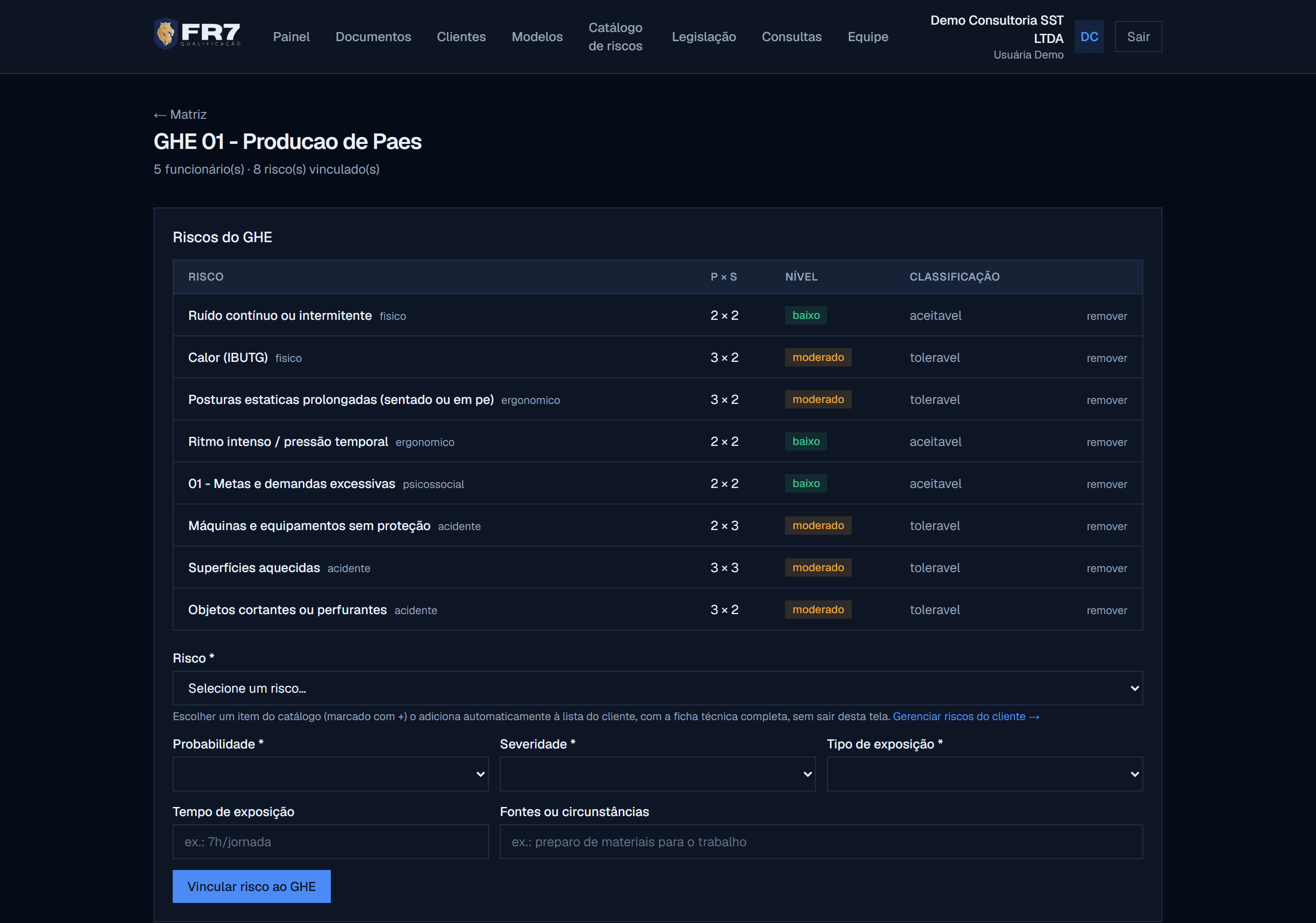Click the CLASSIFICAÇÃO column header
The width and height of the screenshot is (1316, 923).
point(954,277)
